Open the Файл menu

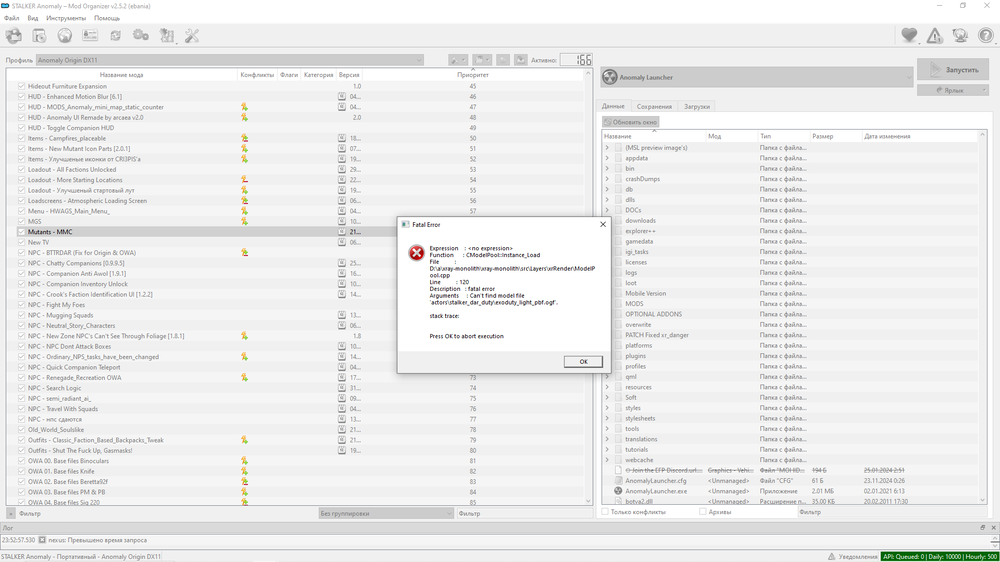click(11, 18)
